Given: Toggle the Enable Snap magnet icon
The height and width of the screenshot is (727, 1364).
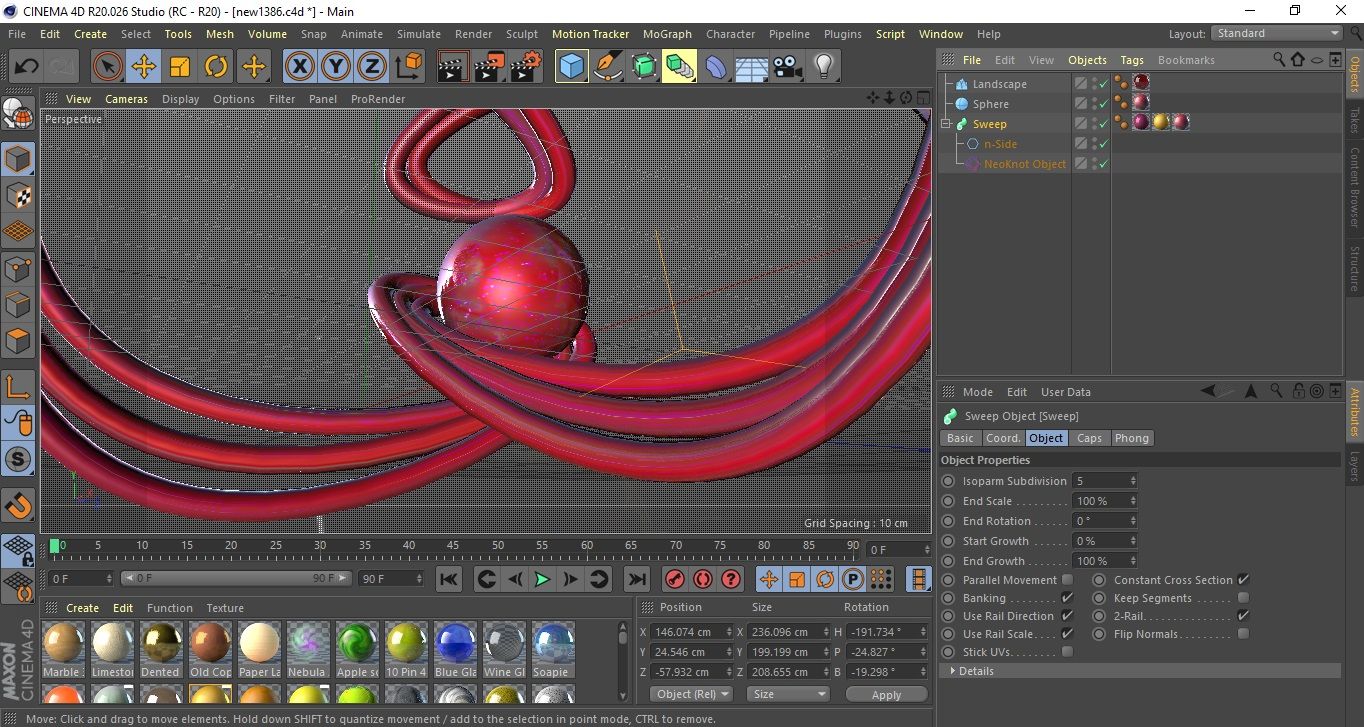Looking at the screenshot, I should 18,506.
